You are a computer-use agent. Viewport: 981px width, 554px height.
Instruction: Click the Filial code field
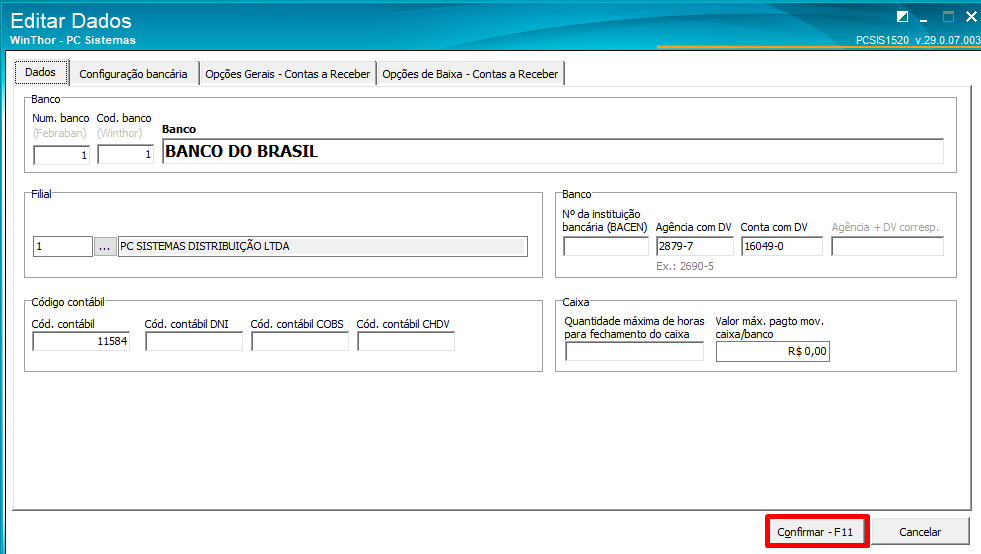63,246
